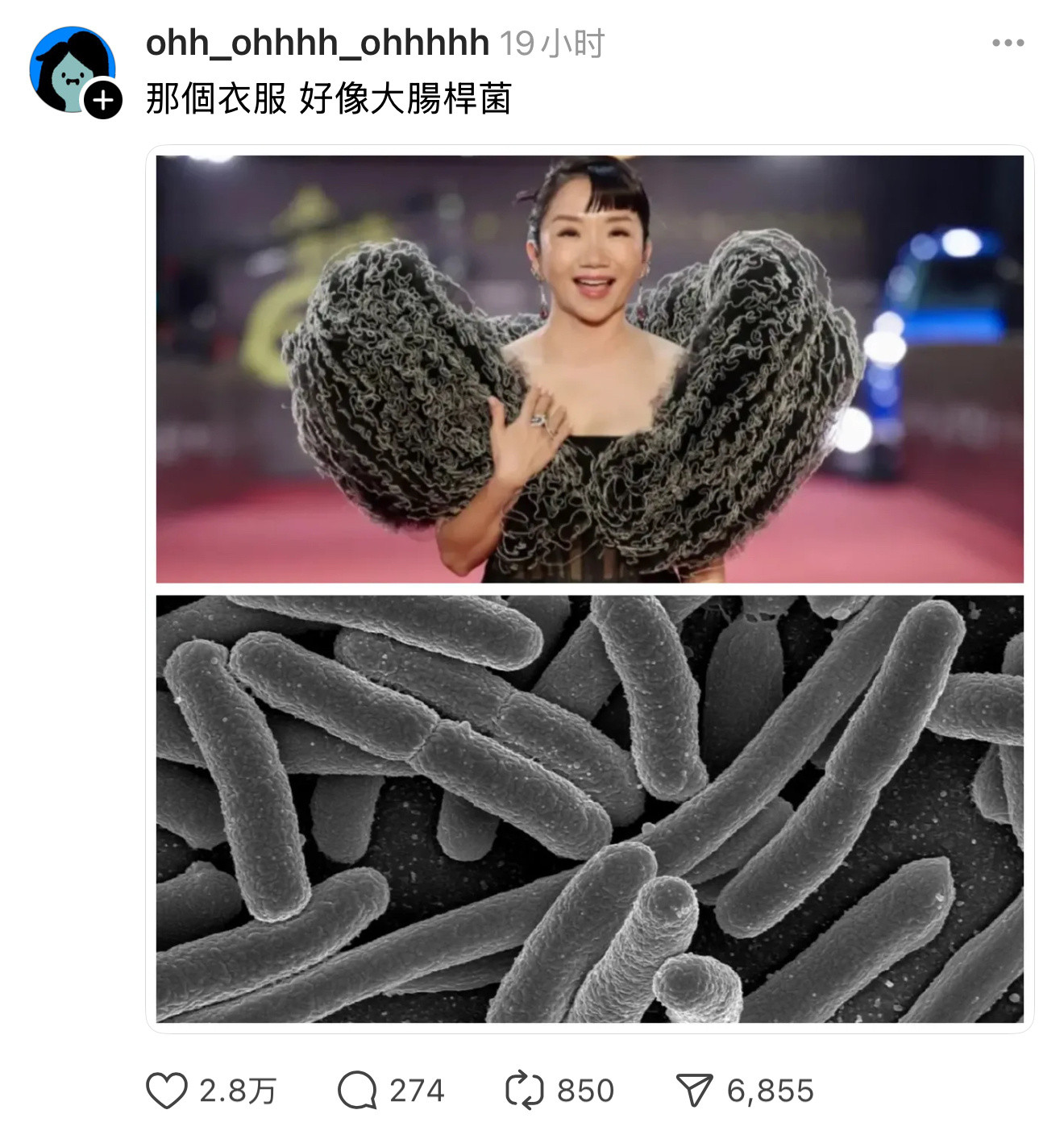Image resolution: width=1064 pixels, height=1139 pixels.
Task: Click the post text 那個衣服 好像大腸桿菌
Action: click(x=329, y=99)
